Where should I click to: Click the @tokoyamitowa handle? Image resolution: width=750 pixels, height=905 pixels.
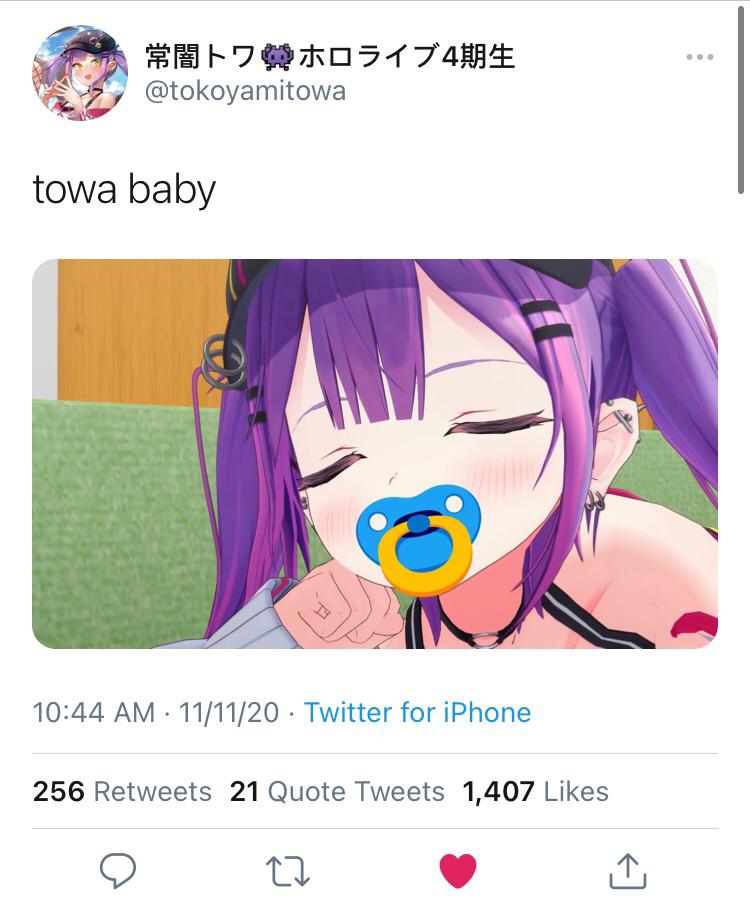245,91
